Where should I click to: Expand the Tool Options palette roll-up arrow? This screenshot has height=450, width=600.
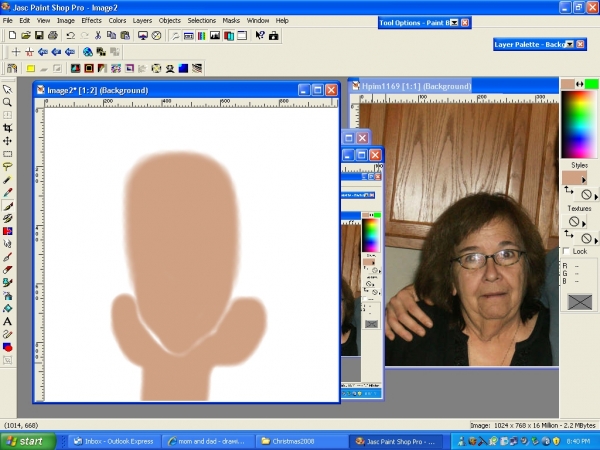tap(454, 23)
